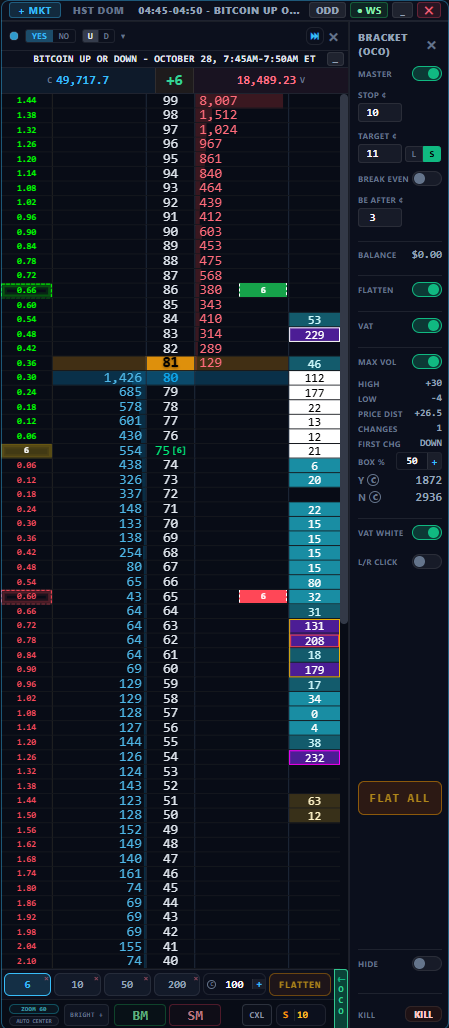Click the green dashed 0.66 profit cell
449x1028 pixels.
[x=27, y=290]
